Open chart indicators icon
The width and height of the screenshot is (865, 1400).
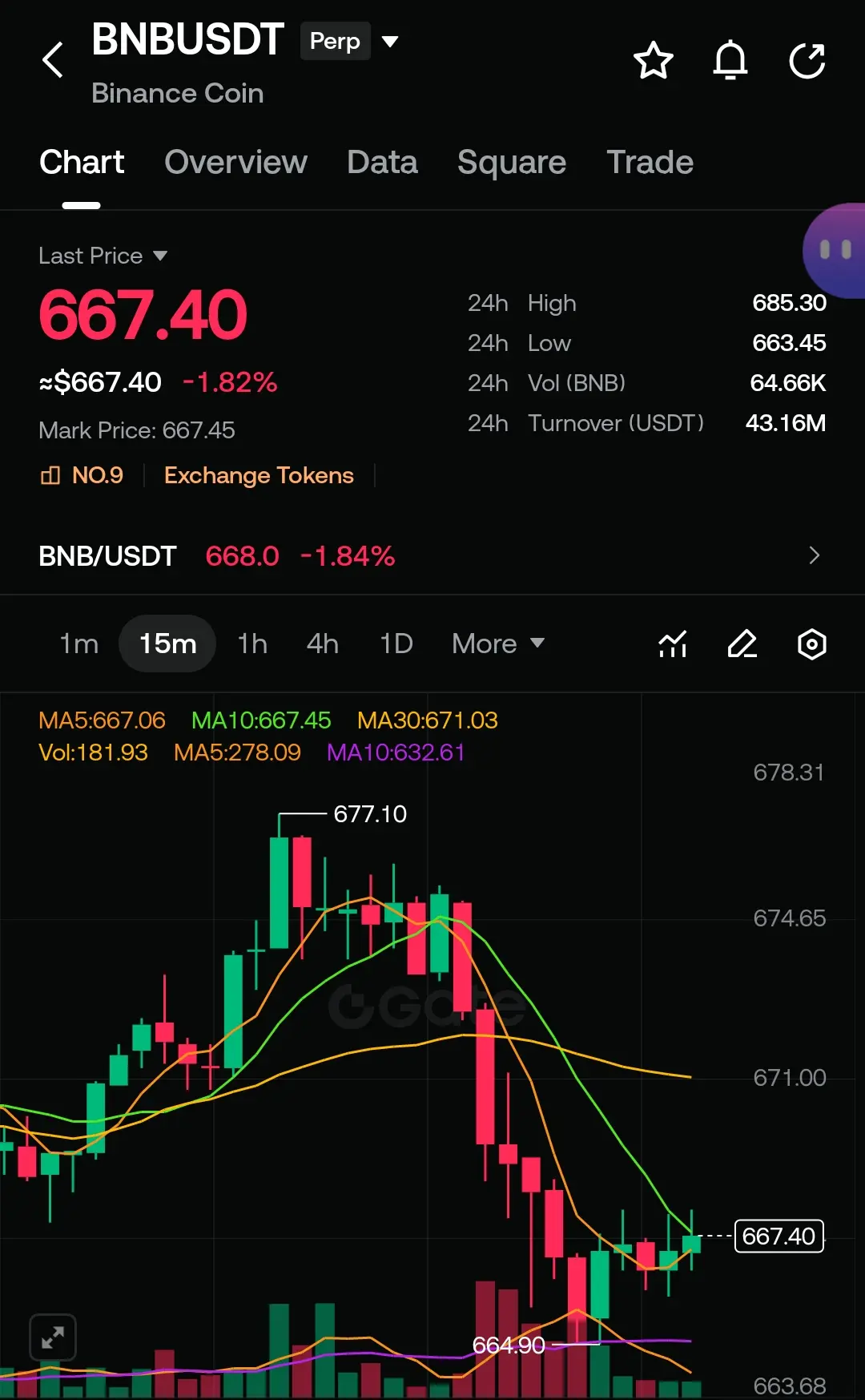[x=673, y=644]
